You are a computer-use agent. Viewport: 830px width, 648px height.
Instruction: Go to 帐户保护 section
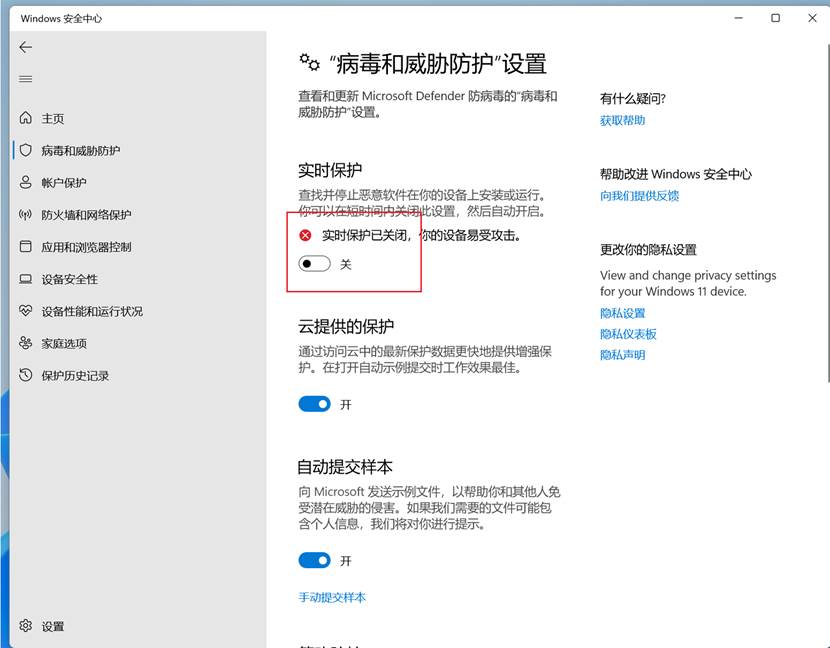tap(64, 183)
